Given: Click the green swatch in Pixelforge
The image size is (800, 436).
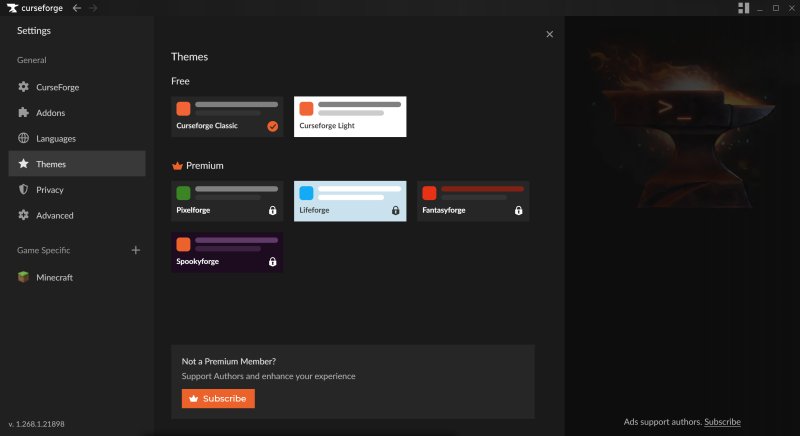Looking at the screenshot, I should (x=183, y=193).
